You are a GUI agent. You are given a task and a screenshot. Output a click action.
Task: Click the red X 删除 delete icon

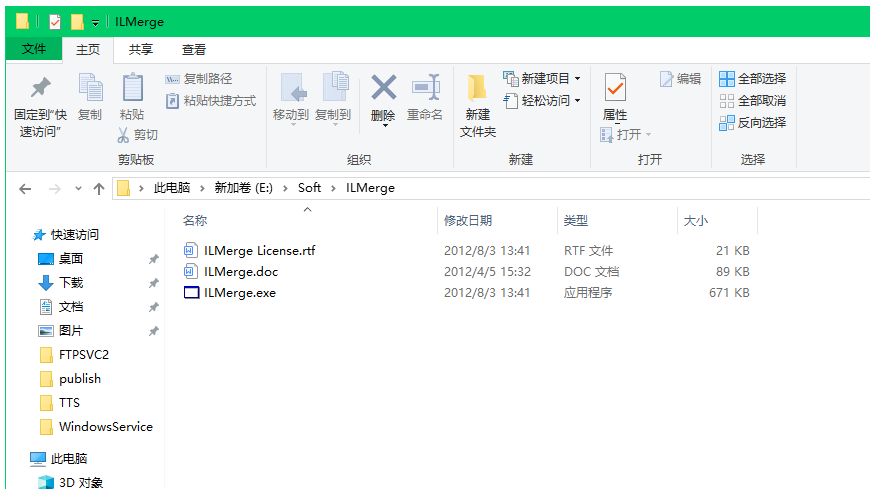383,88
